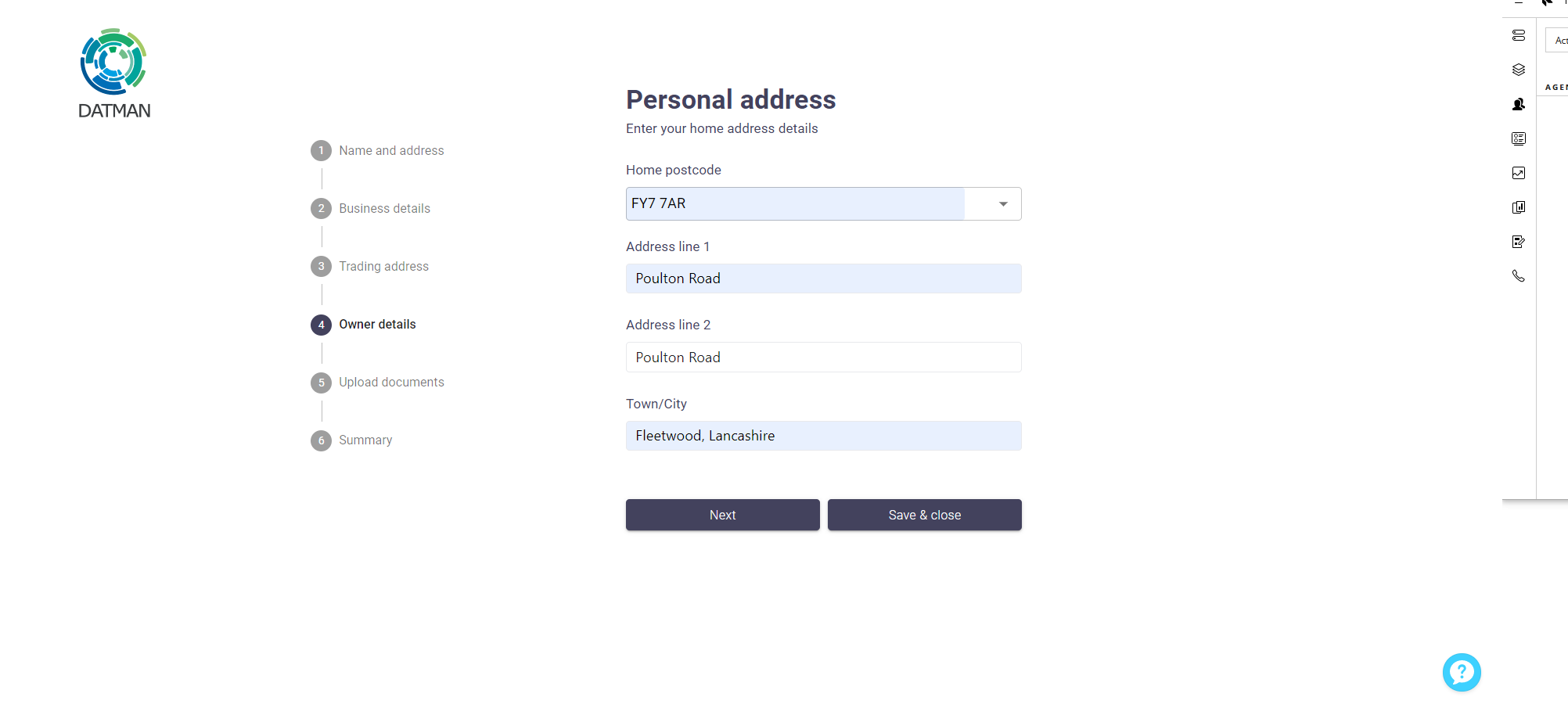Open the contact list sidebar icon
The width and height of the screenshot is (1568, 708).
pos(1519,138)
